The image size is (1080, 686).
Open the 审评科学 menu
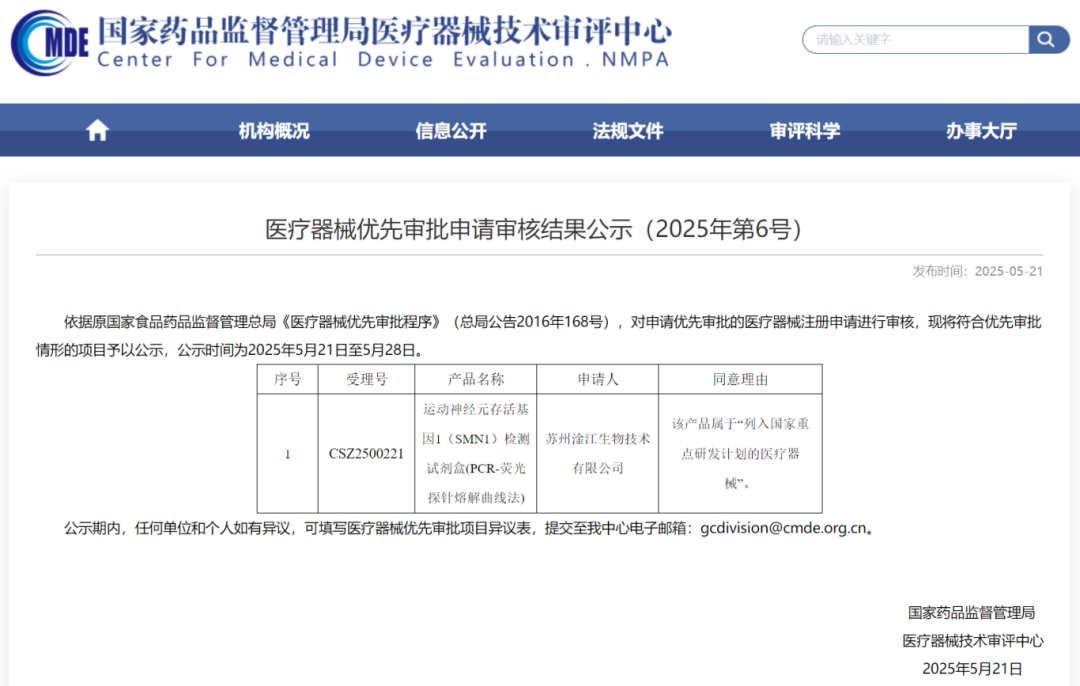[x=804, y=131]
